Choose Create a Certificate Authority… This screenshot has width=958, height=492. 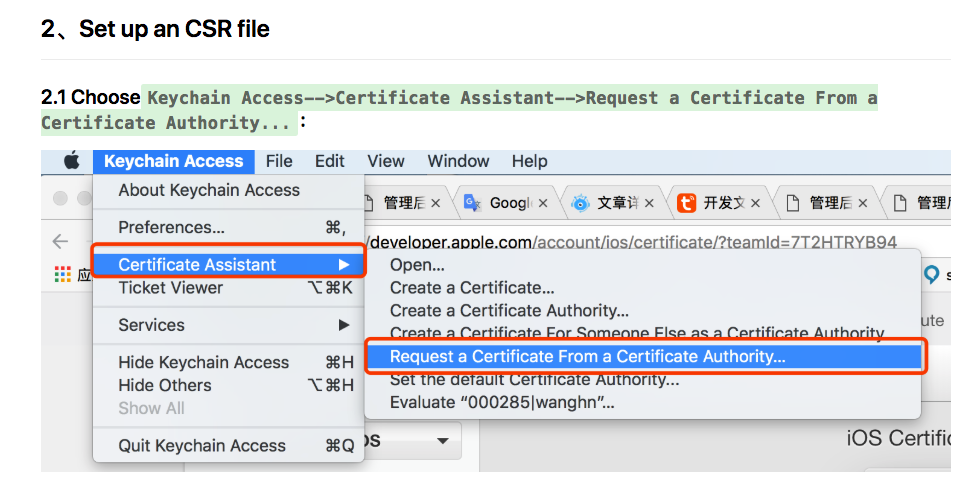(x=643, y=311)
